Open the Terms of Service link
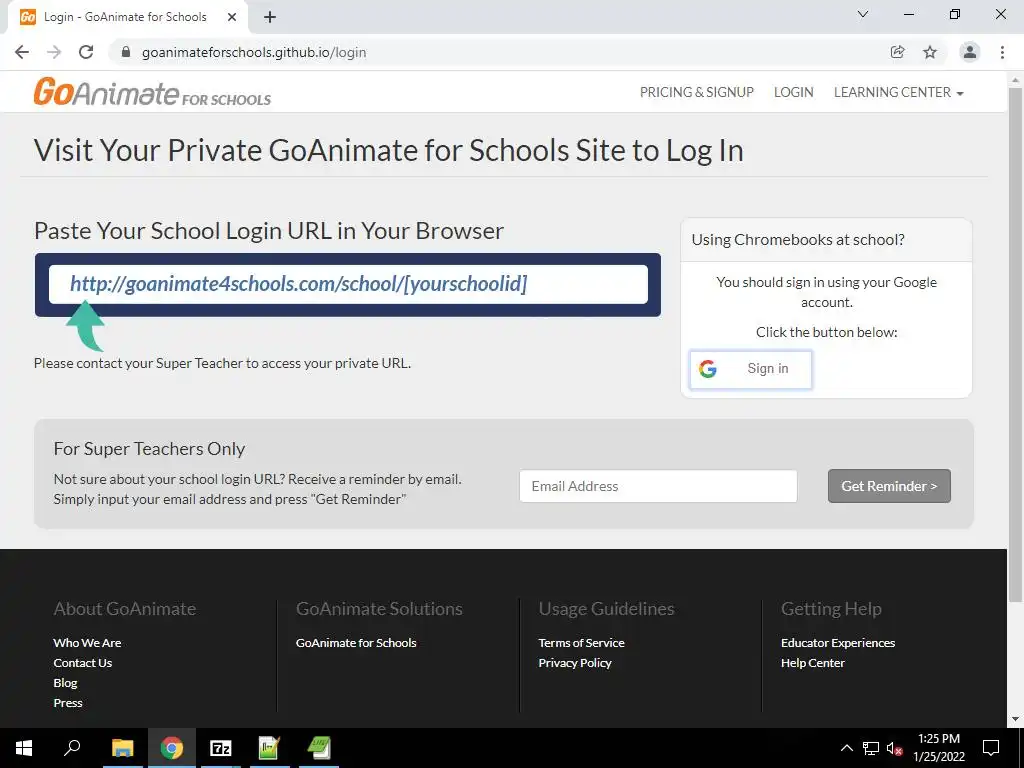 click(x=581, y=643)
